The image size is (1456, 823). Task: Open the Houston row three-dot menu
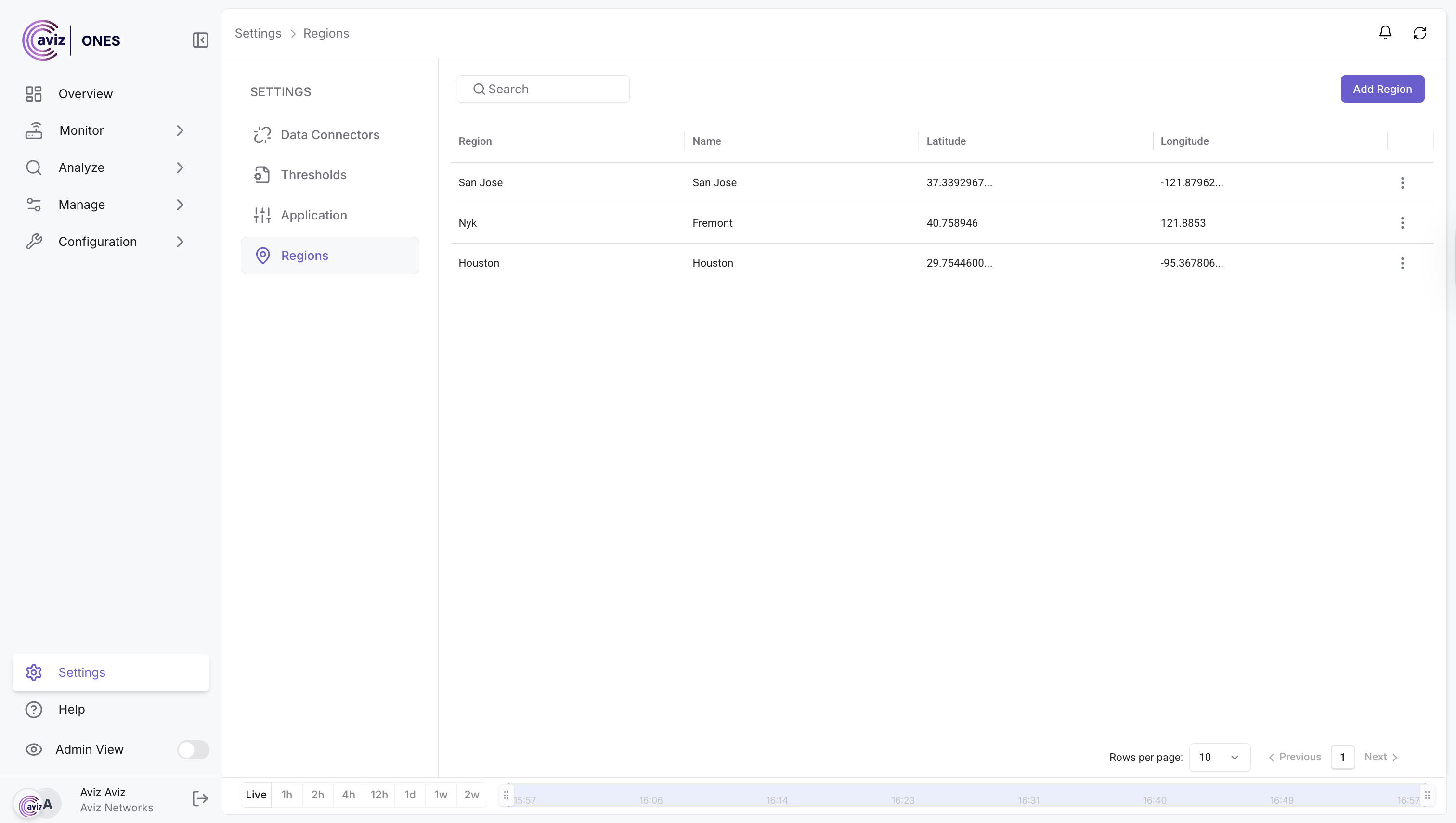click(1402, 263)
